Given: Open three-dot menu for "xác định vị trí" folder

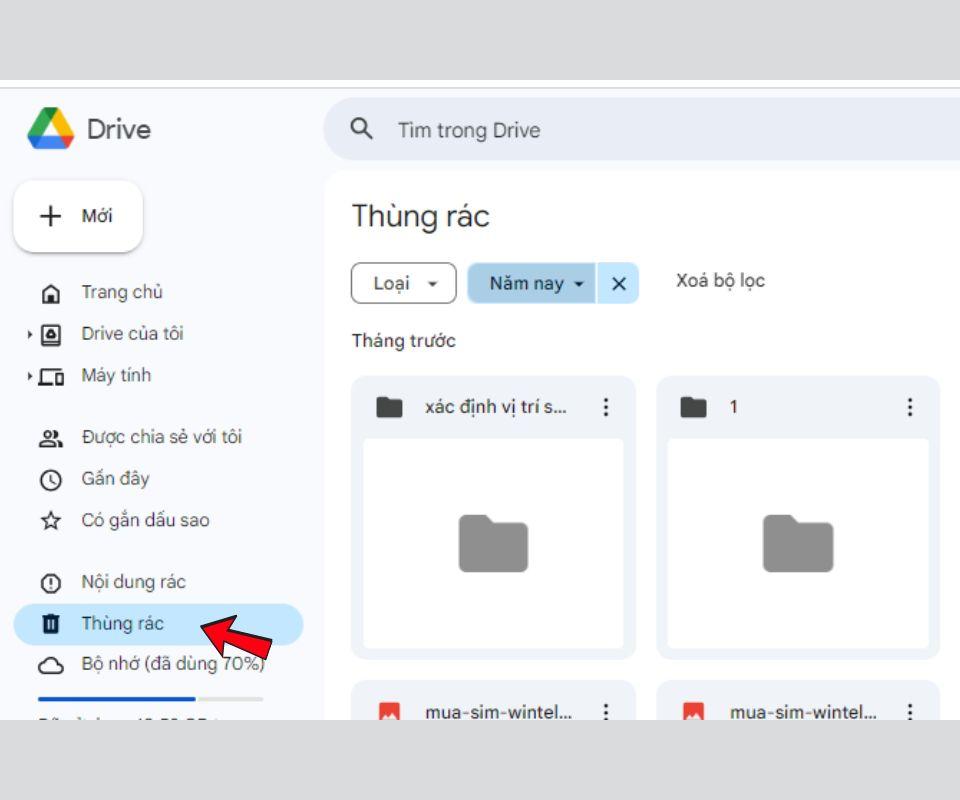Looking at the screenshot, I should click(x=605, y=407).
